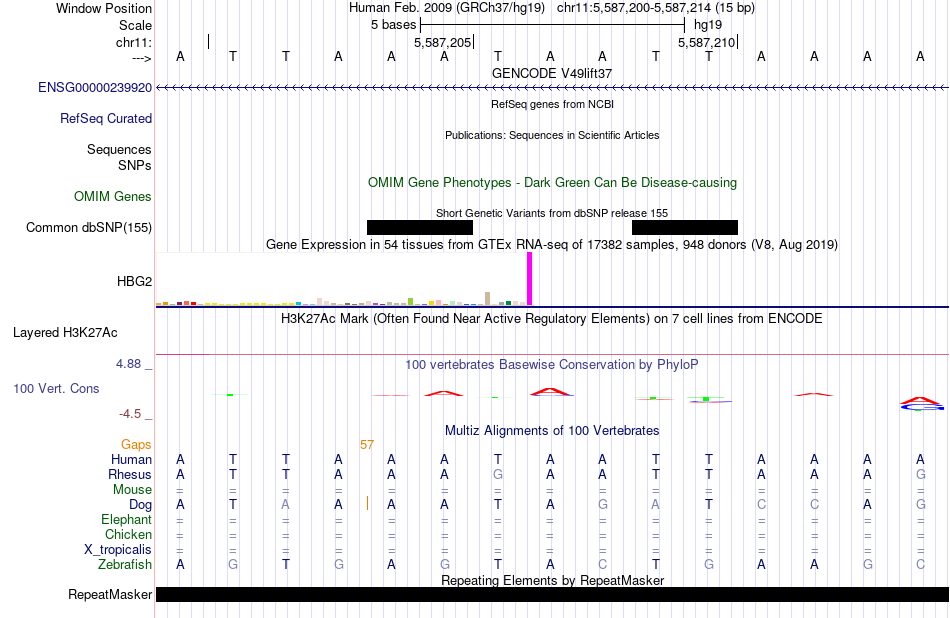Select the Rhesus species label

click(130, 474)
